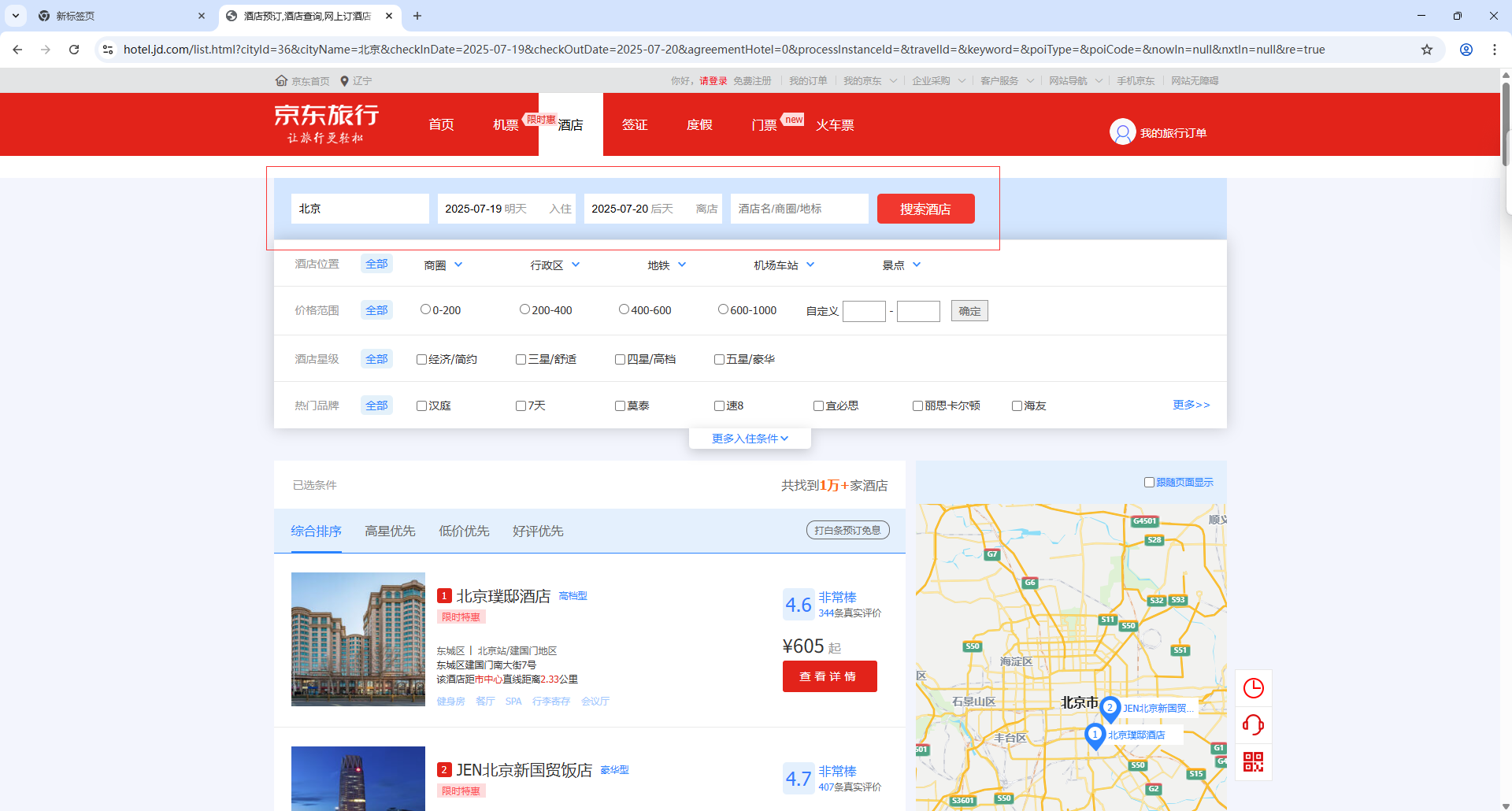Bookmark this page with star icon
The image size is (1512, 811).
1427,50
